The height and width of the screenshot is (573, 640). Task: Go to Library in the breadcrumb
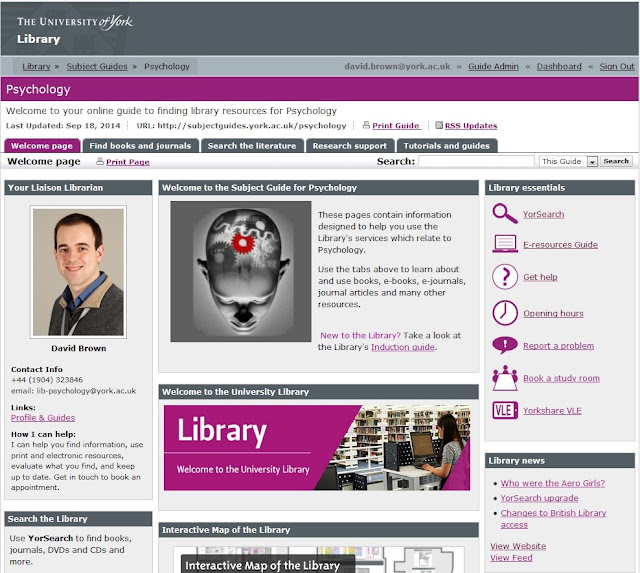[36, 66]
